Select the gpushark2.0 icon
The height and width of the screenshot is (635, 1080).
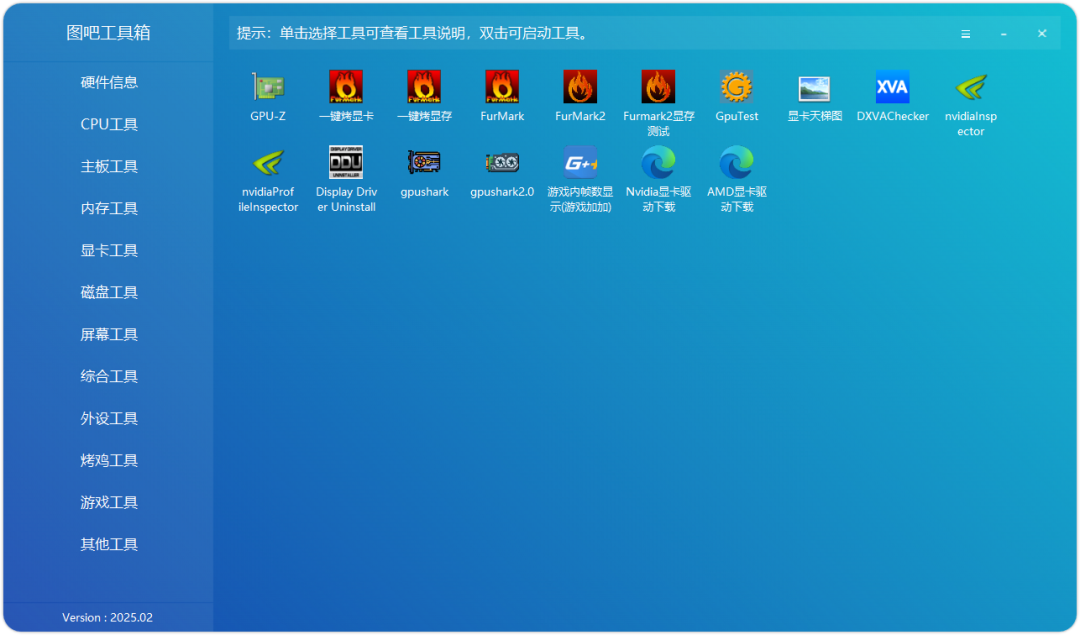(502, 163)
